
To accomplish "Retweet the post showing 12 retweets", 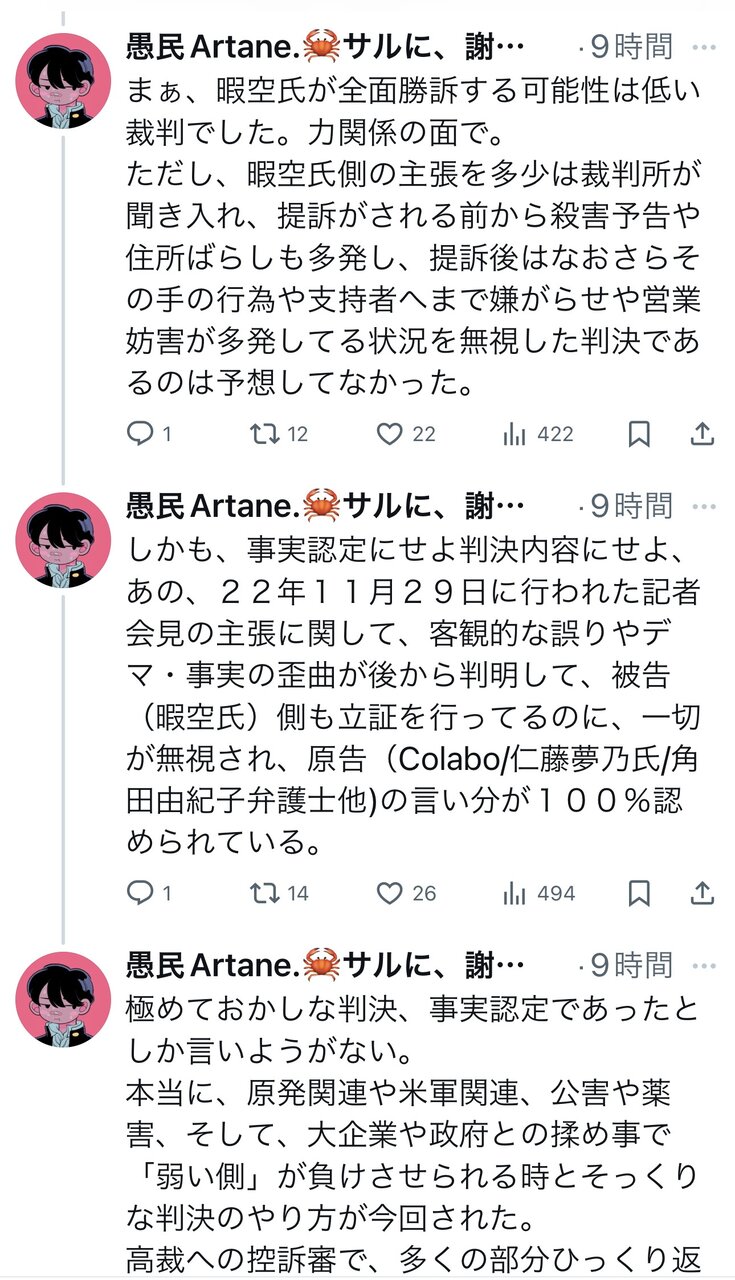I will (x=278, y=434).
